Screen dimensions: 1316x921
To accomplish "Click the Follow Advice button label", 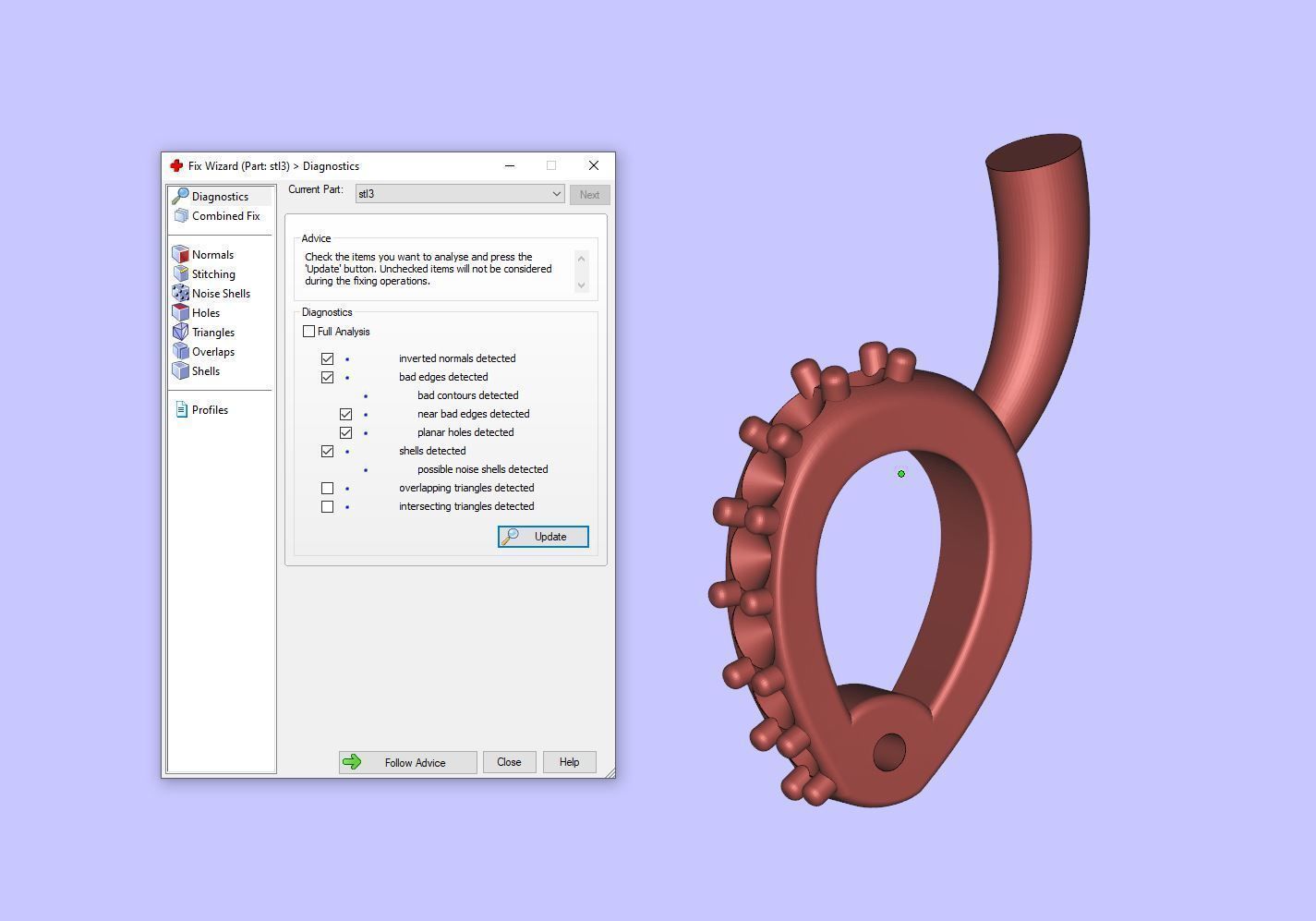I will (x=415, y=763).
